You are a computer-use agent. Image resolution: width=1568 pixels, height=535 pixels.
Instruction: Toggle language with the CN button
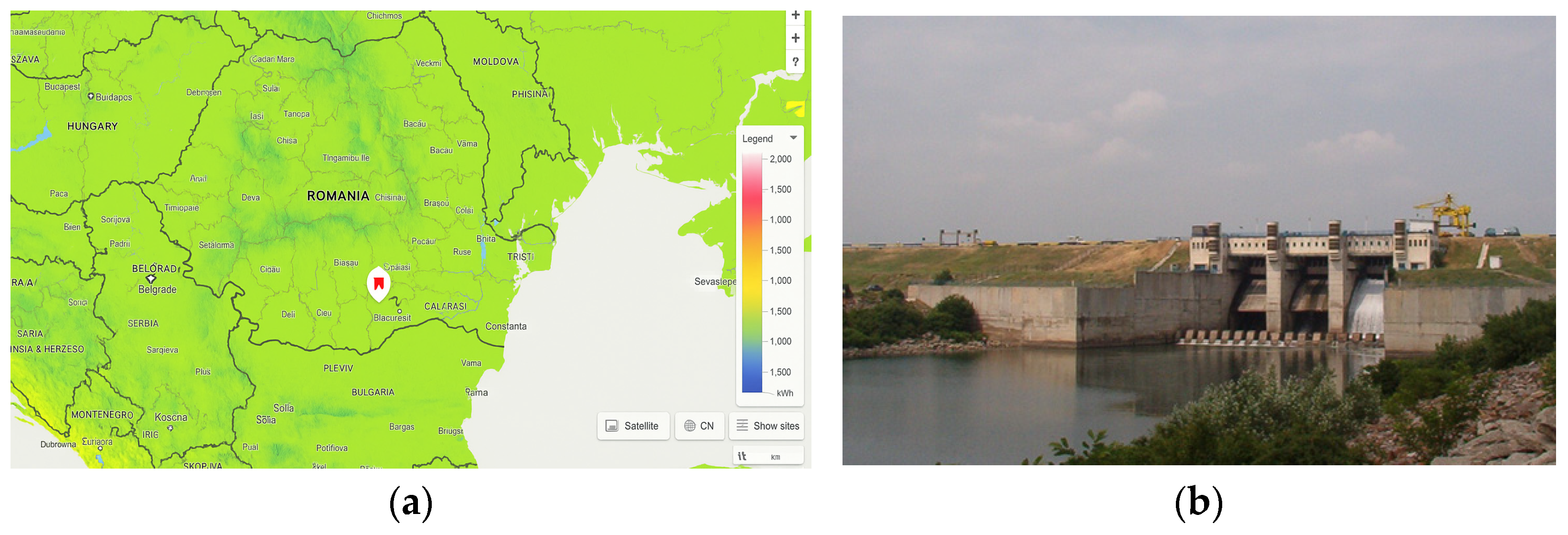[699, 426]
